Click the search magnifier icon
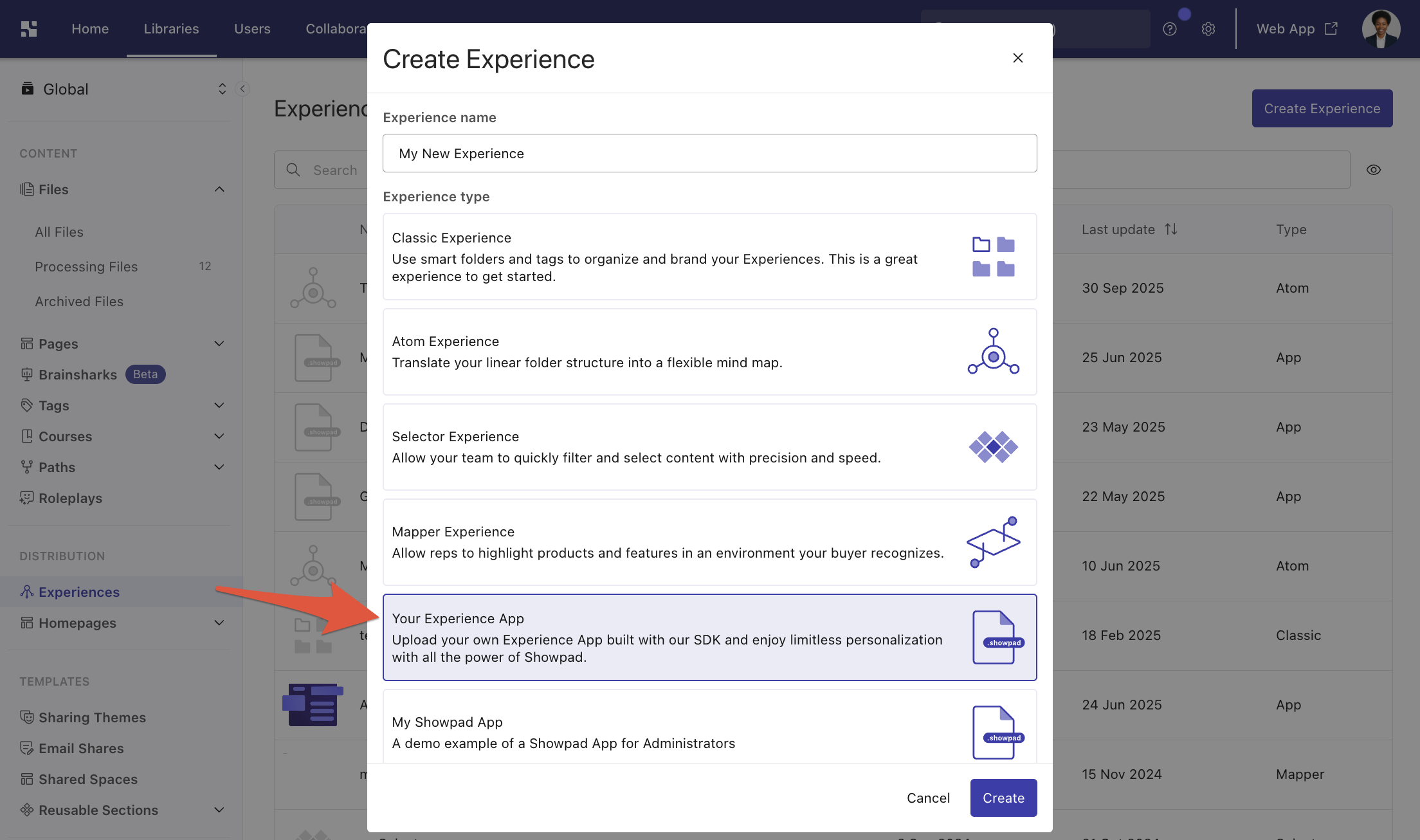Image resolution: width=1420 pixels, height=840 pixels. click(x=293, y=170)
